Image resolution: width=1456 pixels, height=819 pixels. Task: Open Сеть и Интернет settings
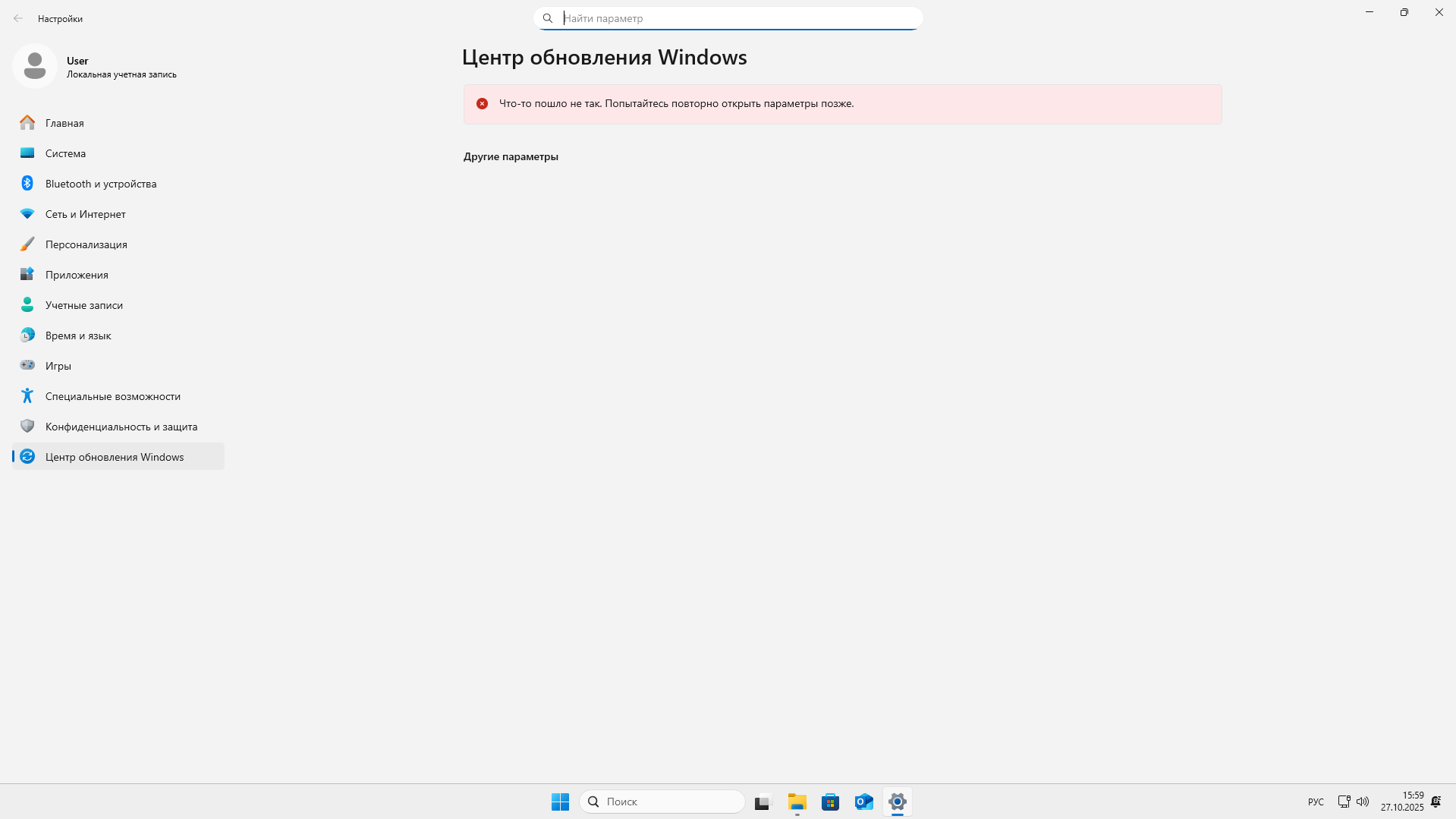tap(85, 214)
